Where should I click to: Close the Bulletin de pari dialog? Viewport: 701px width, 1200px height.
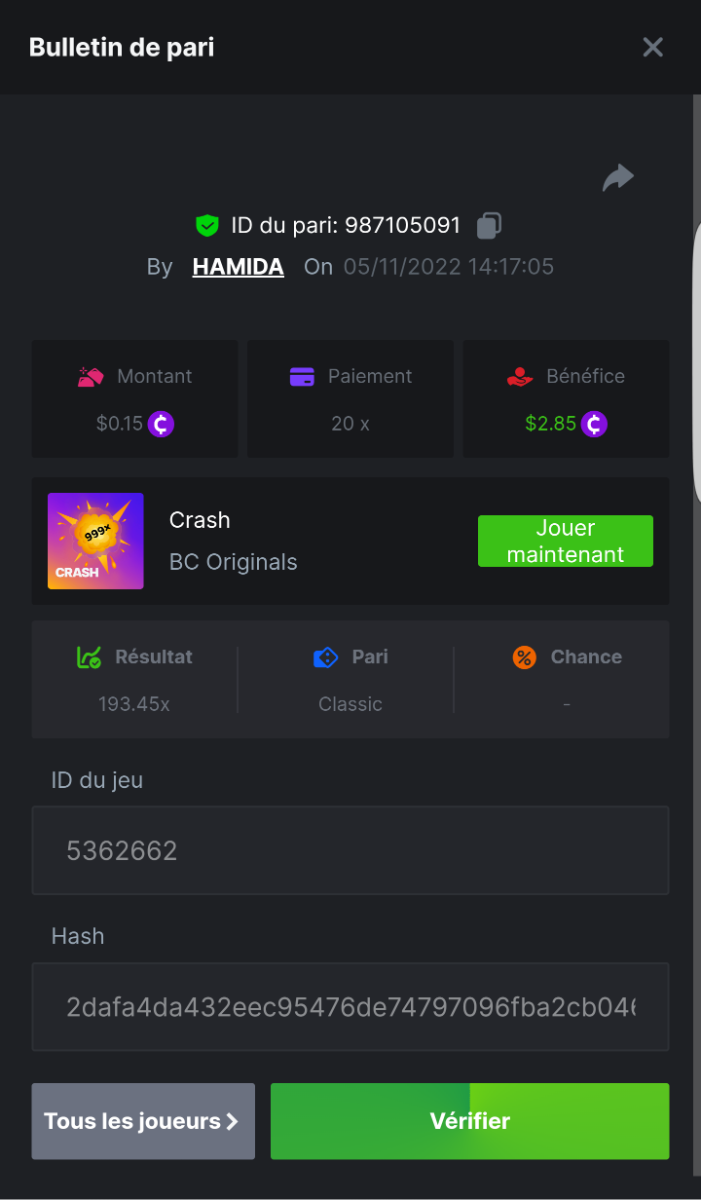coord(653,47)
